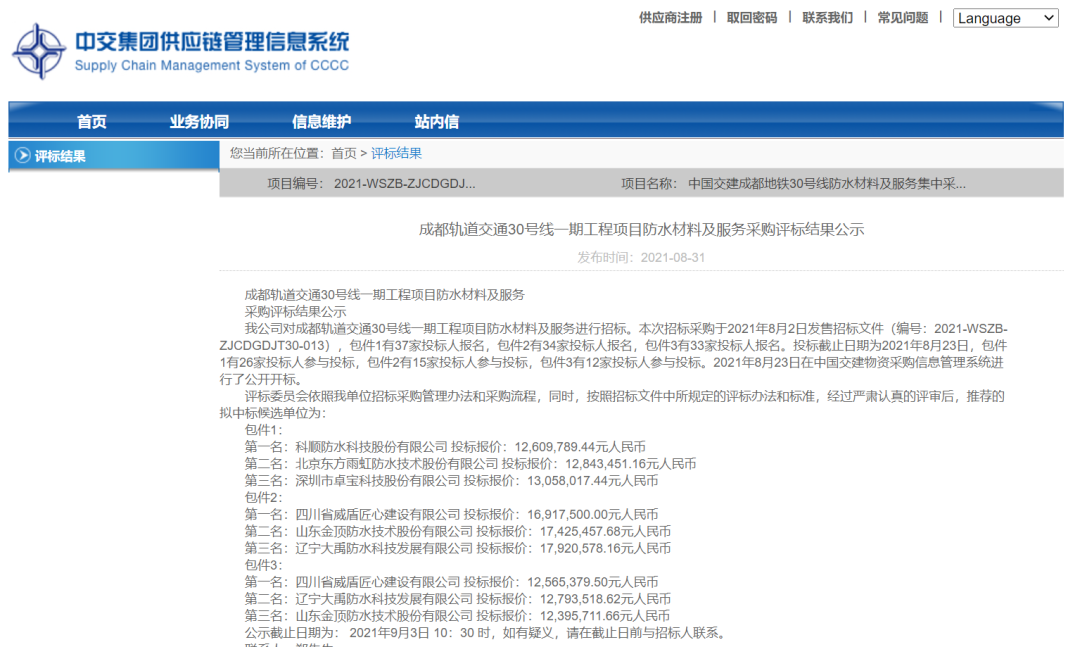
Task: Click the 深圳市卓宝科技股份有限公司 bid line
Action: click(451, 481)
